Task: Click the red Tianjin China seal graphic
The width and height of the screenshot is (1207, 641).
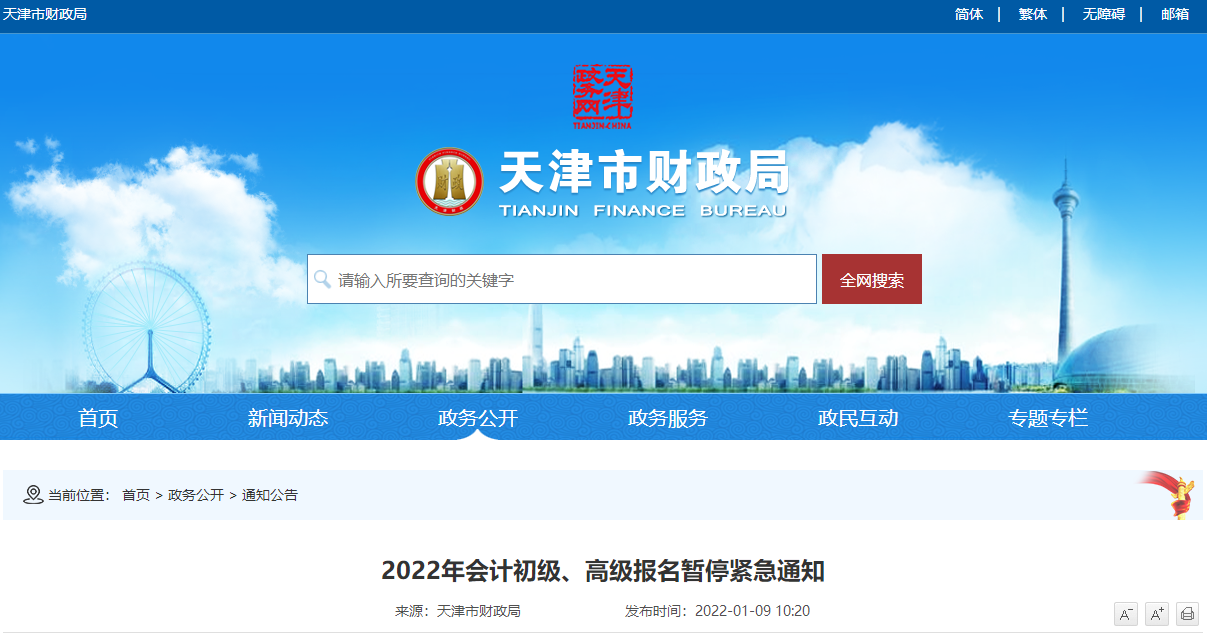Action: [x=603, y=96]
